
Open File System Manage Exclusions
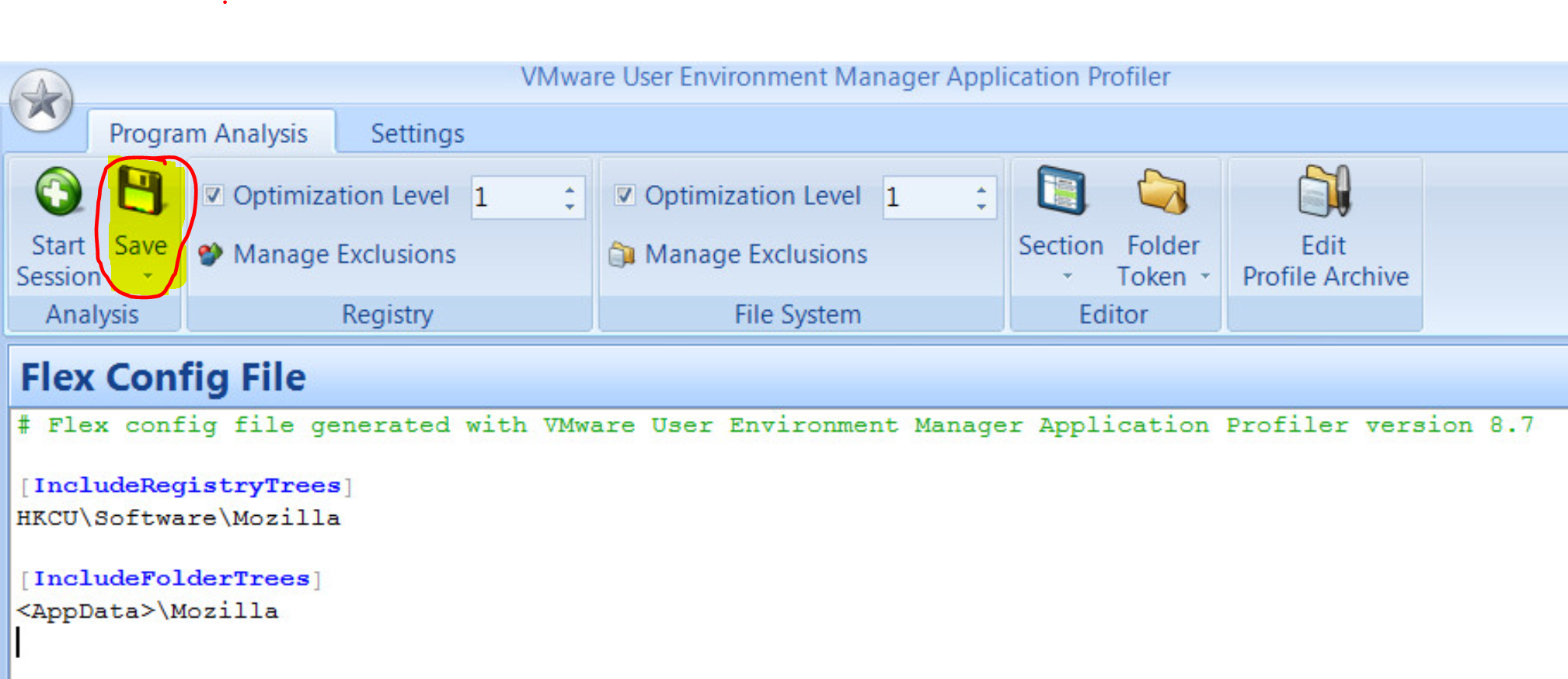(x=756, y=254)
